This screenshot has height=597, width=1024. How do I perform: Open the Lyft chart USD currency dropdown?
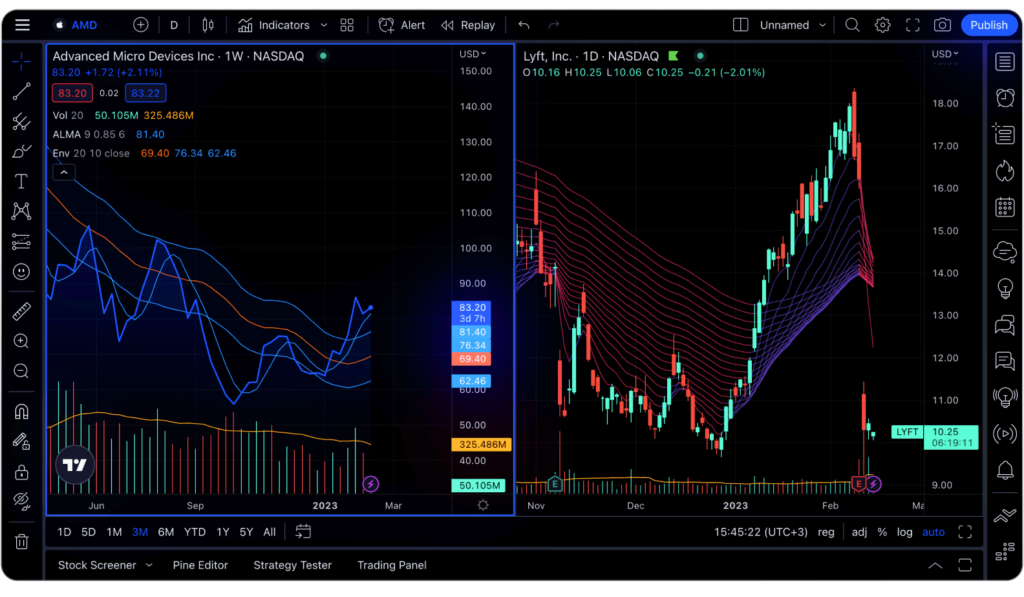click(944, 54)
